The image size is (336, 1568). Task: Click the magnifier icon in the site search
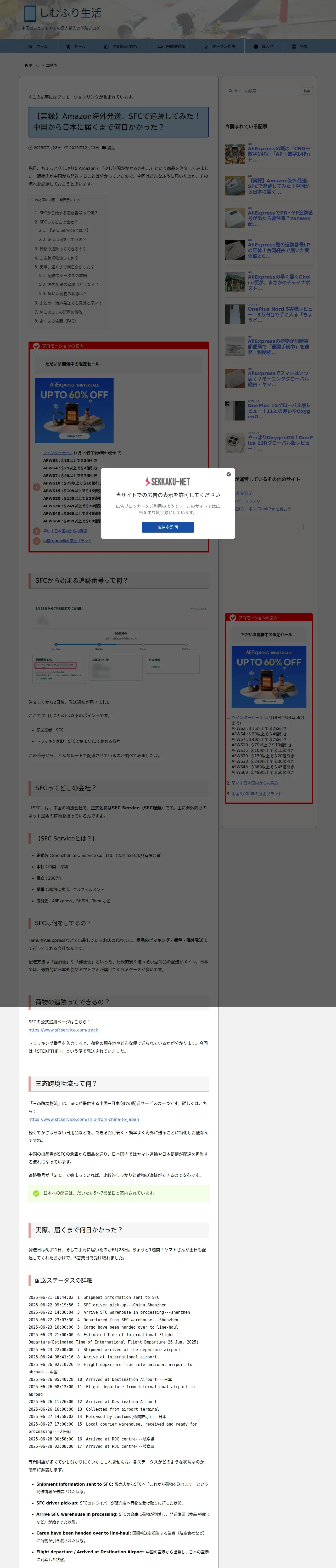[x=231, y=91]
